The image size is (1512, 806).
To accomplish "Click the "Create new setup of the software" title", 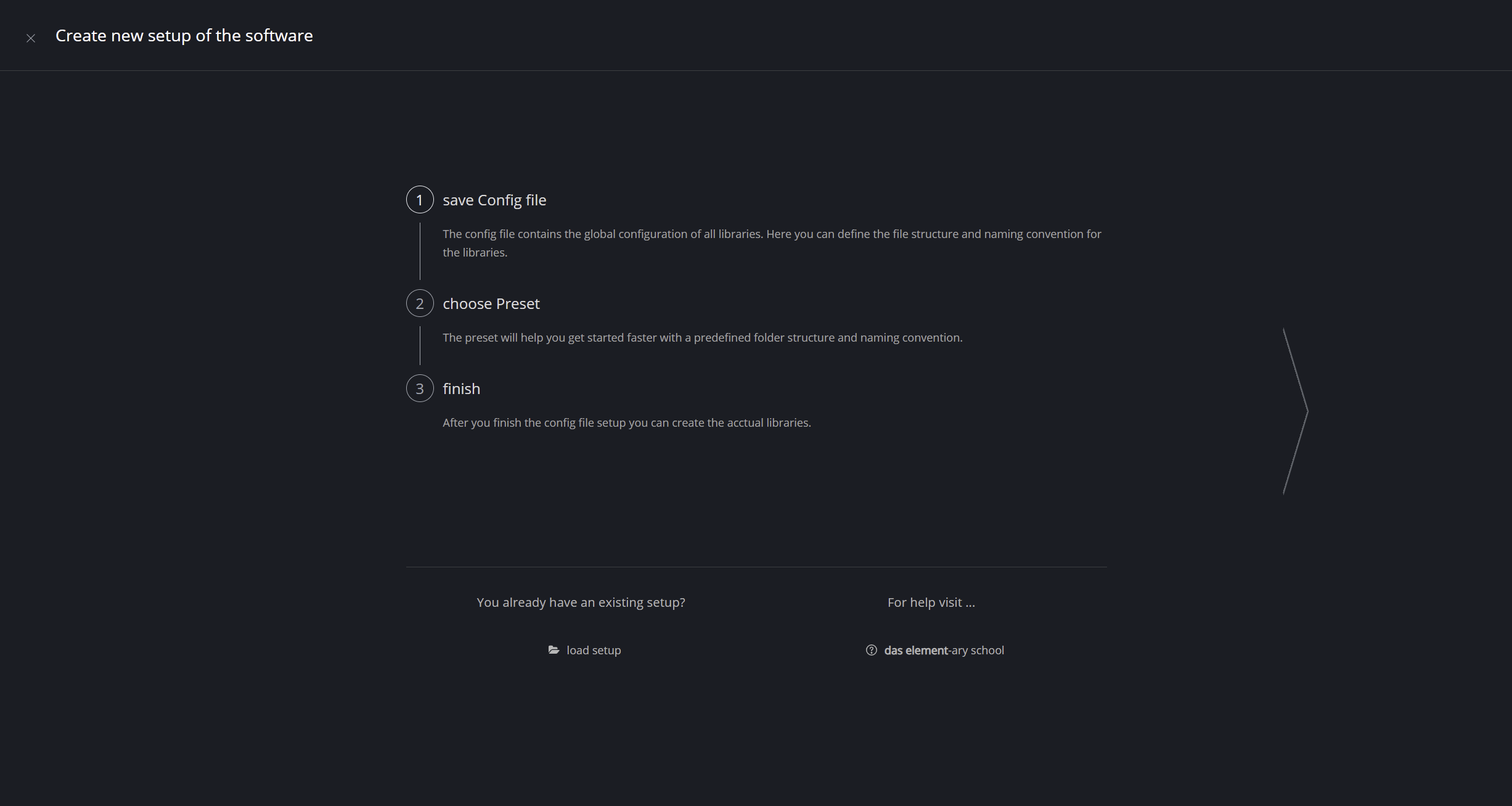I will (x=184, y=36).
